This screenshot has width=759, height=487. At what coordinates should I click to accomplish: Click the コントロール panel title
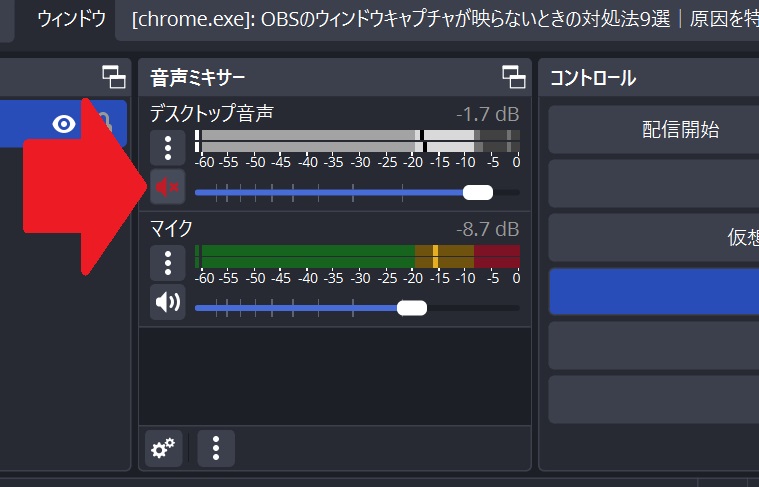(x=593, y=78)
